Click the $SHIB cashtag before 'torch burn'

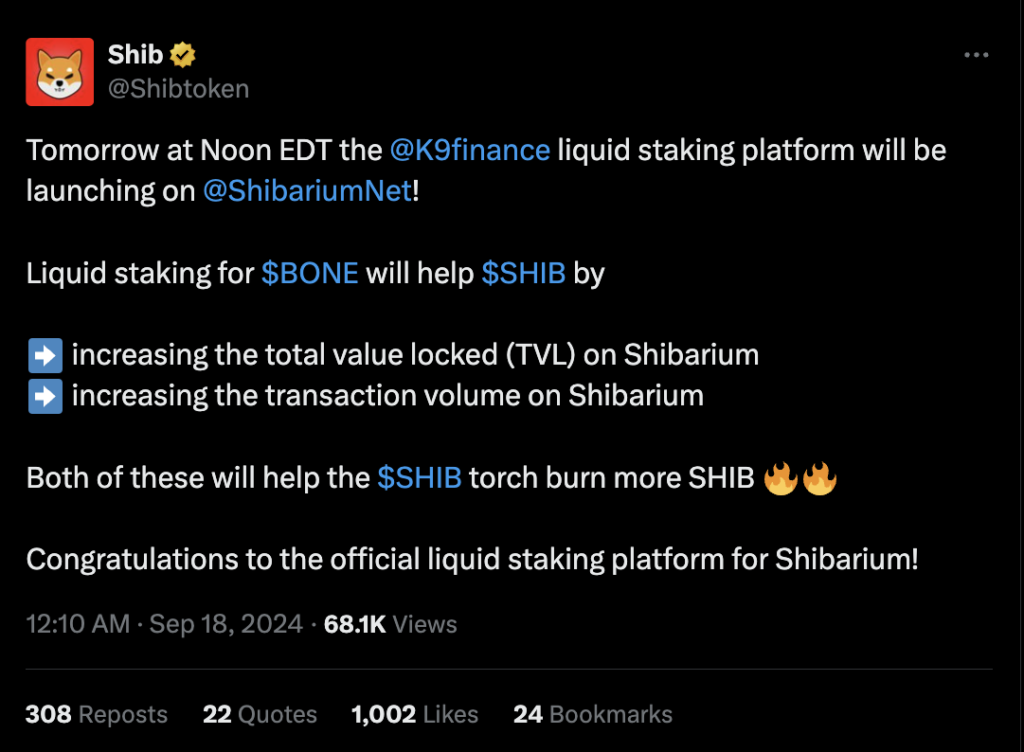[x=419, y=477]
